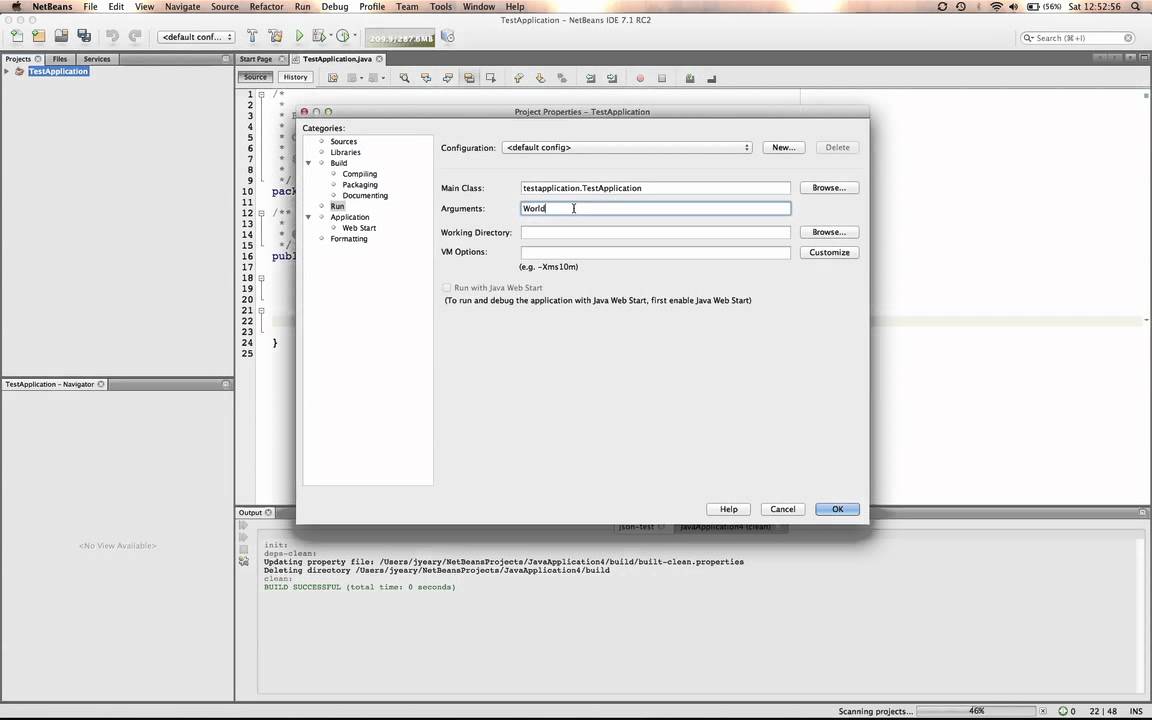Click the red Start Macro Recording icon

click(x=640, y=78)
